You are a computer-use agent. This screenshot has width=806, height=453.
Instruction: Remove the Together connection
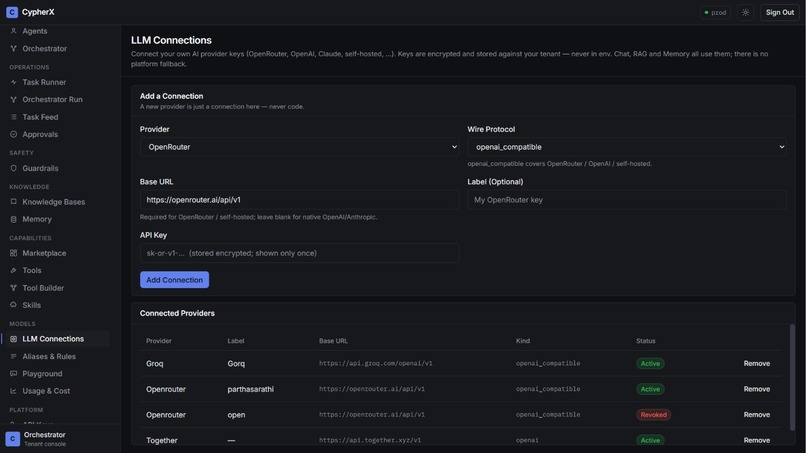point(757,440)
